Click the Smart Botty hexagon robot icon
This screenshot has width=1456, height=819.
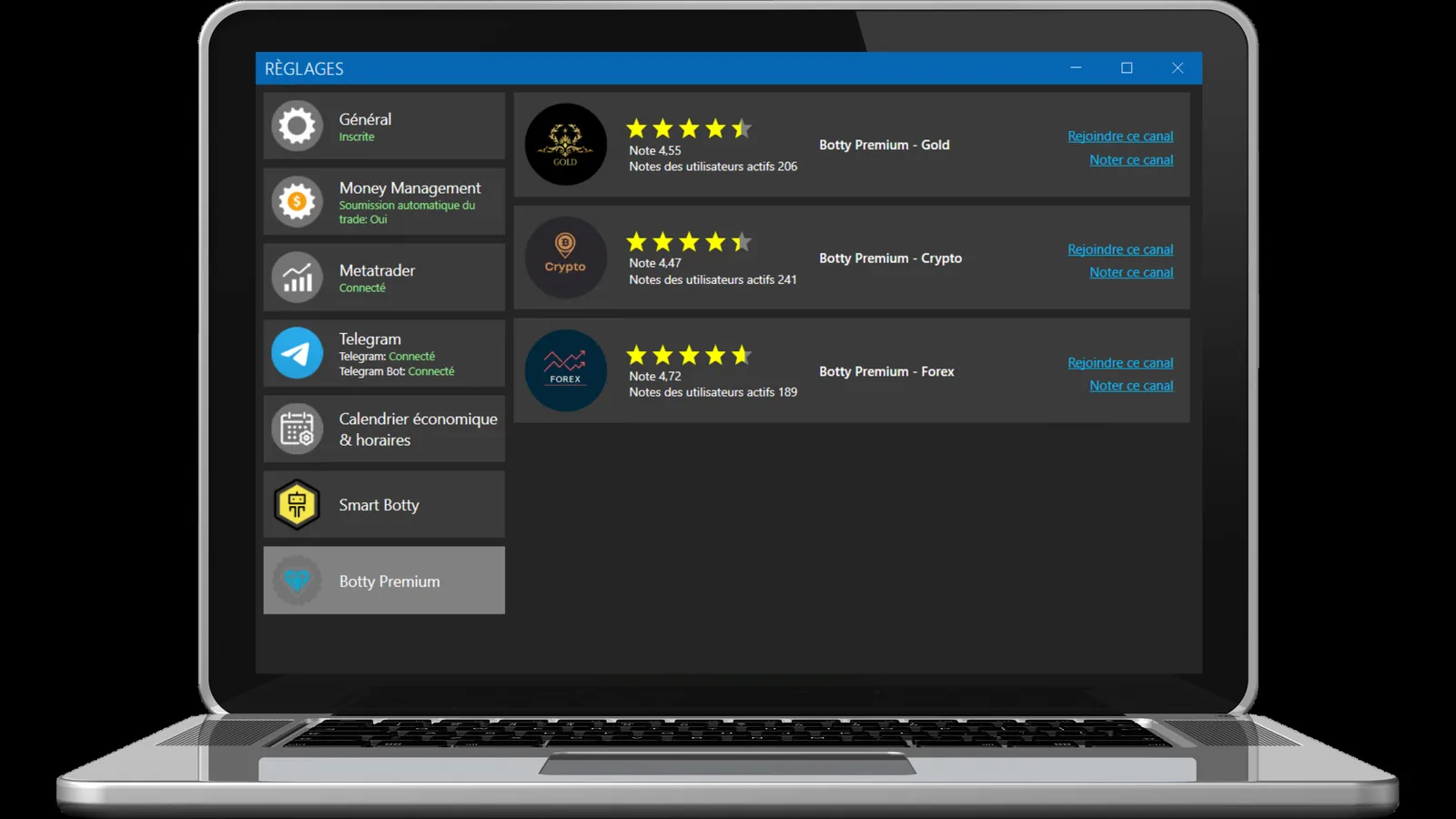click(x=297, y=504)
